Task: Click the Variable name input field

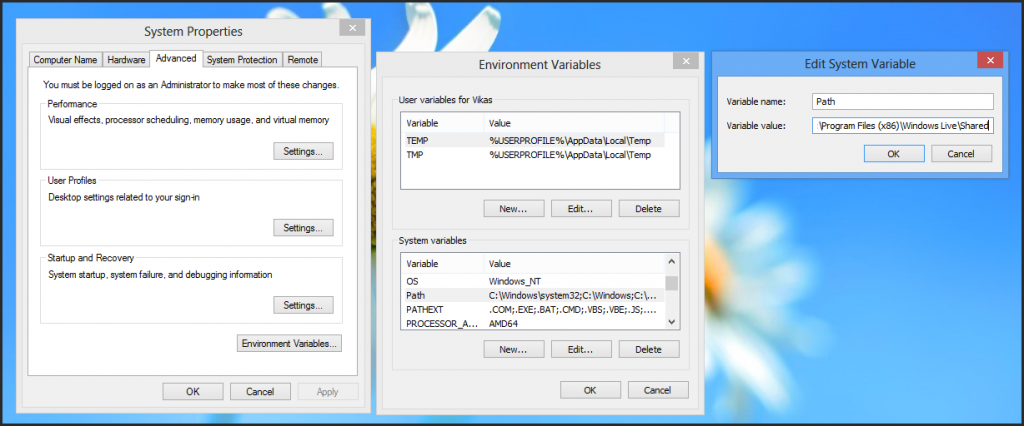Action: (902, 101)
